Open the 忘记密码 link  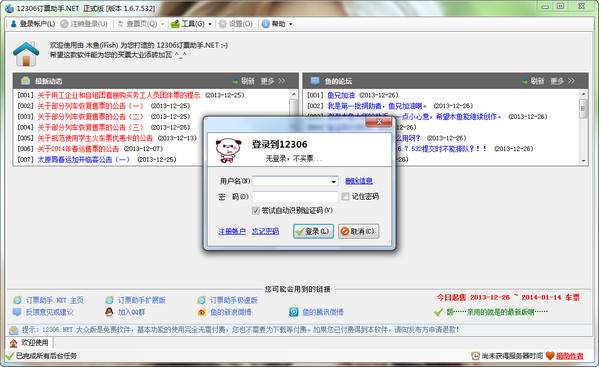(x=265, y=231)
